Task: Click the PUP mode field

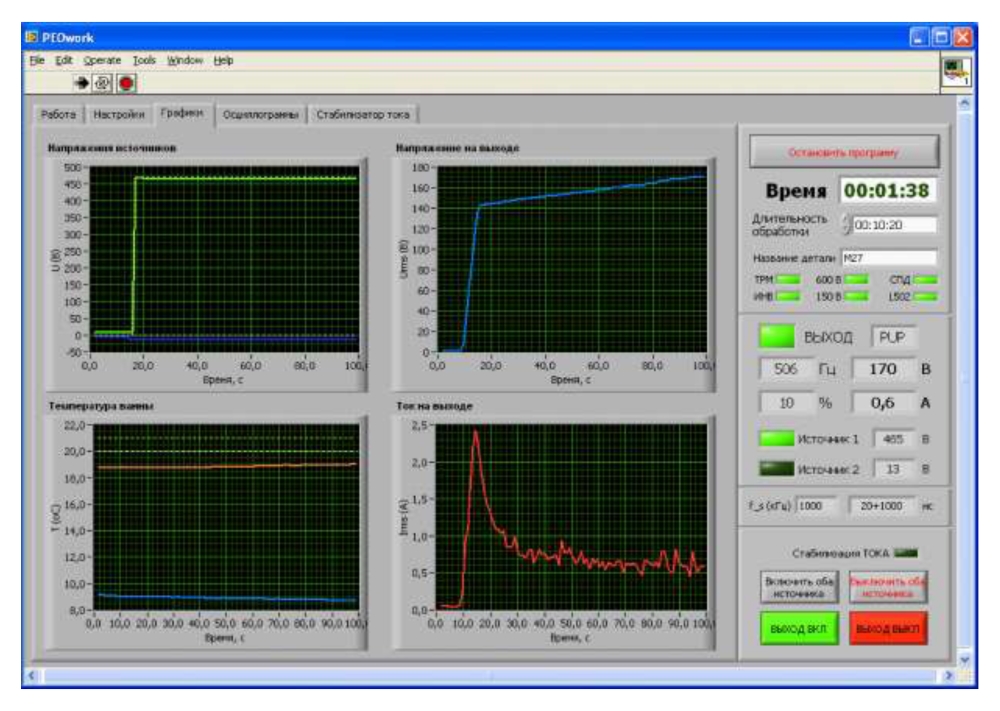Action: pos(893,337)
